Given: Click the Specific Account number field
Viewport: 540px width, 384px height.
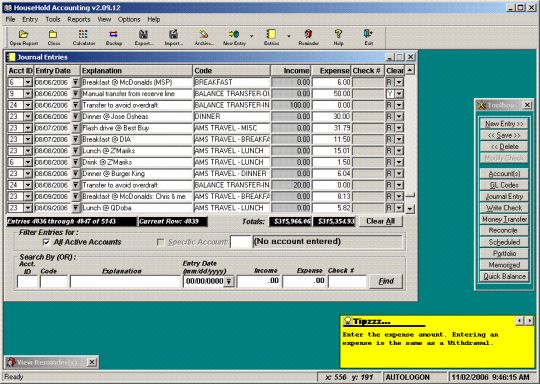Looking at the screenshot, I should click(x=241, y=242).
